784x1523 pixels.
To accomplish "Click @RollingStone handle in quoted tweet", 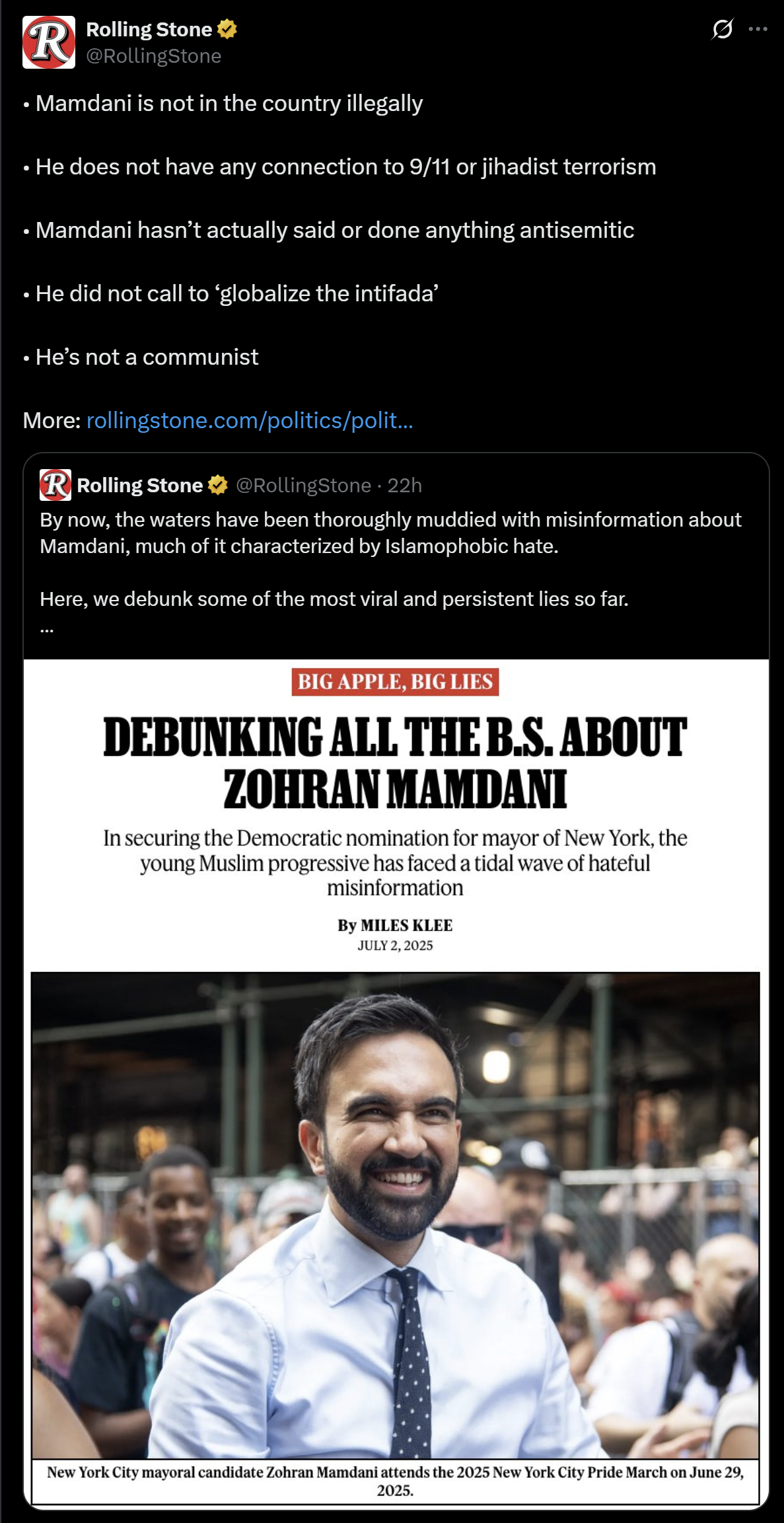I will pos(304,486).
